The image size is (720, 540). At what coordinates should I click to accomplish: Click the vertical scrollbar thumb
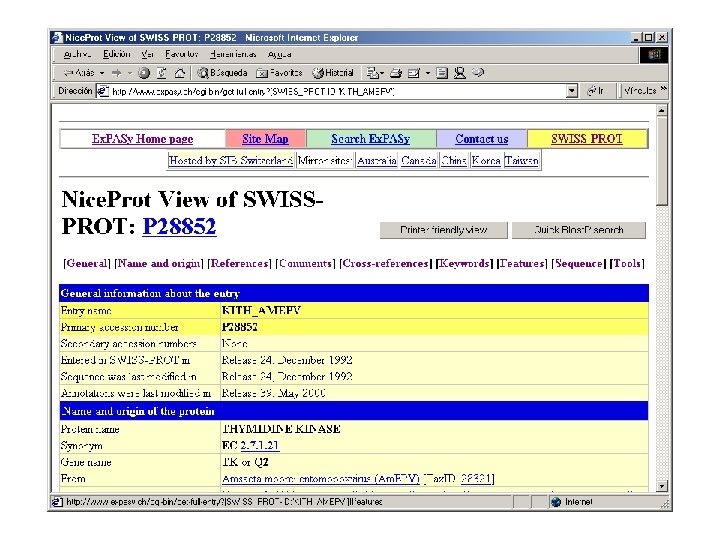coord(662,161)
